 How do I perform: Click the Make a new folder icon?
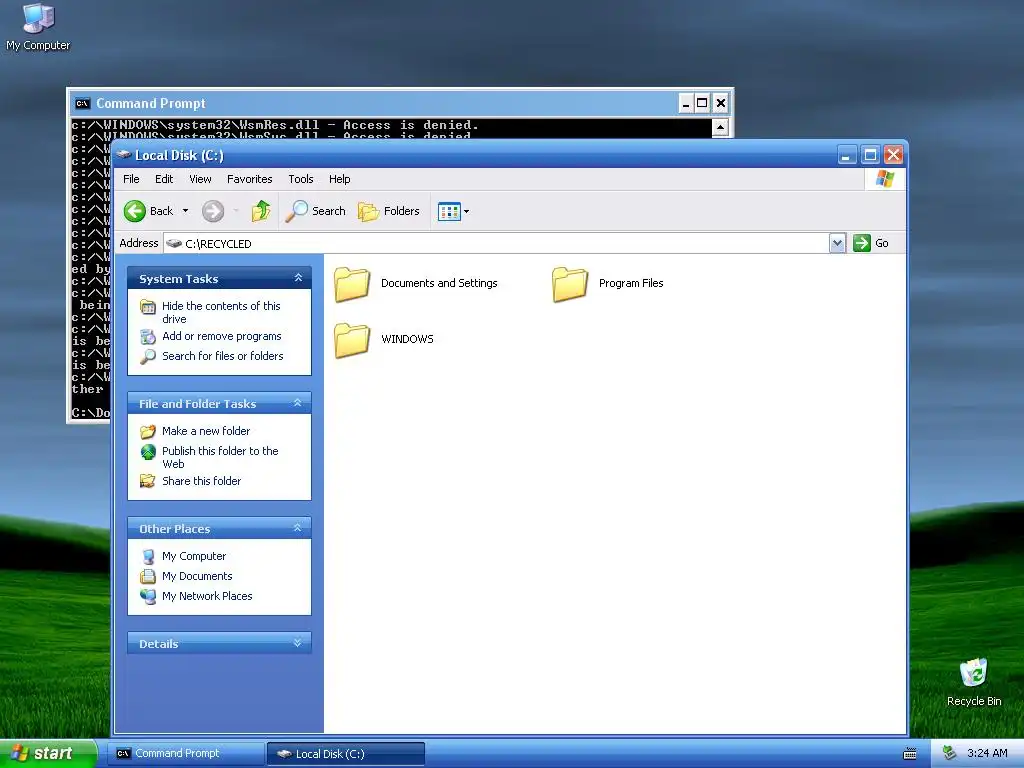[x=148, y=431]
